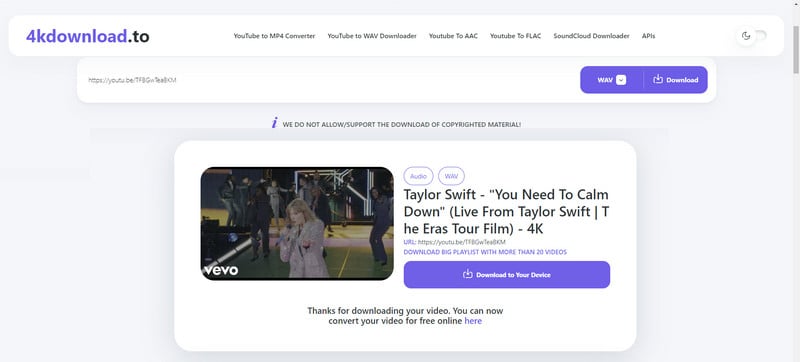Click the moon icon in header
The image size is (800, 362).
pyautogui.click(x=746, y=36)
